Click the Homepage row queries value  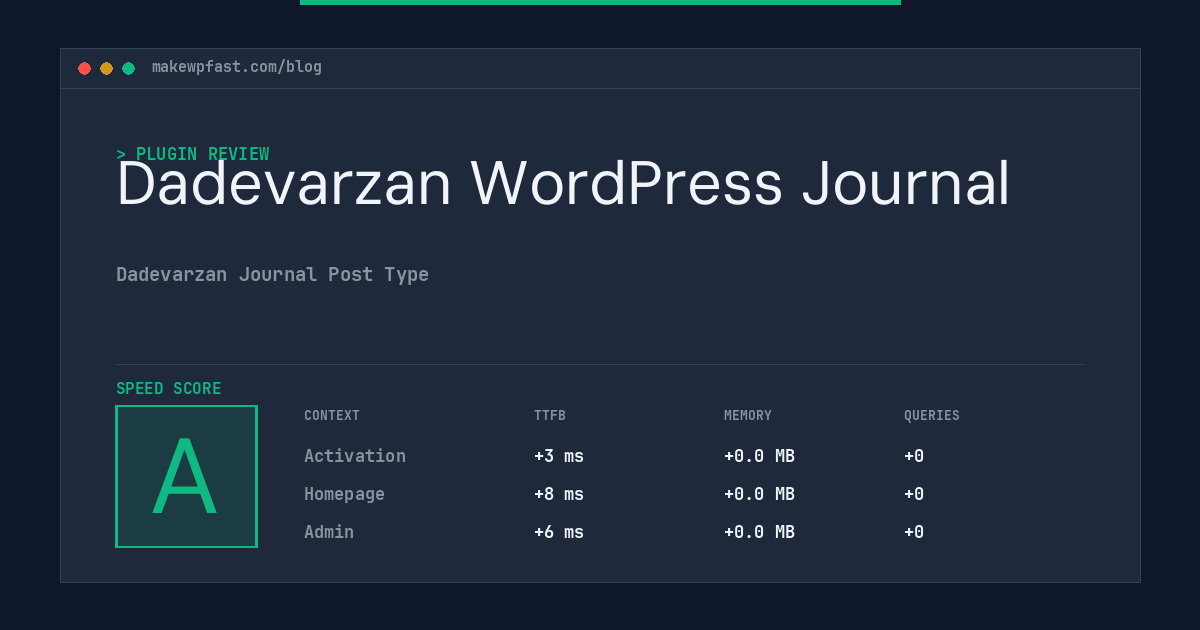(914, 494)
